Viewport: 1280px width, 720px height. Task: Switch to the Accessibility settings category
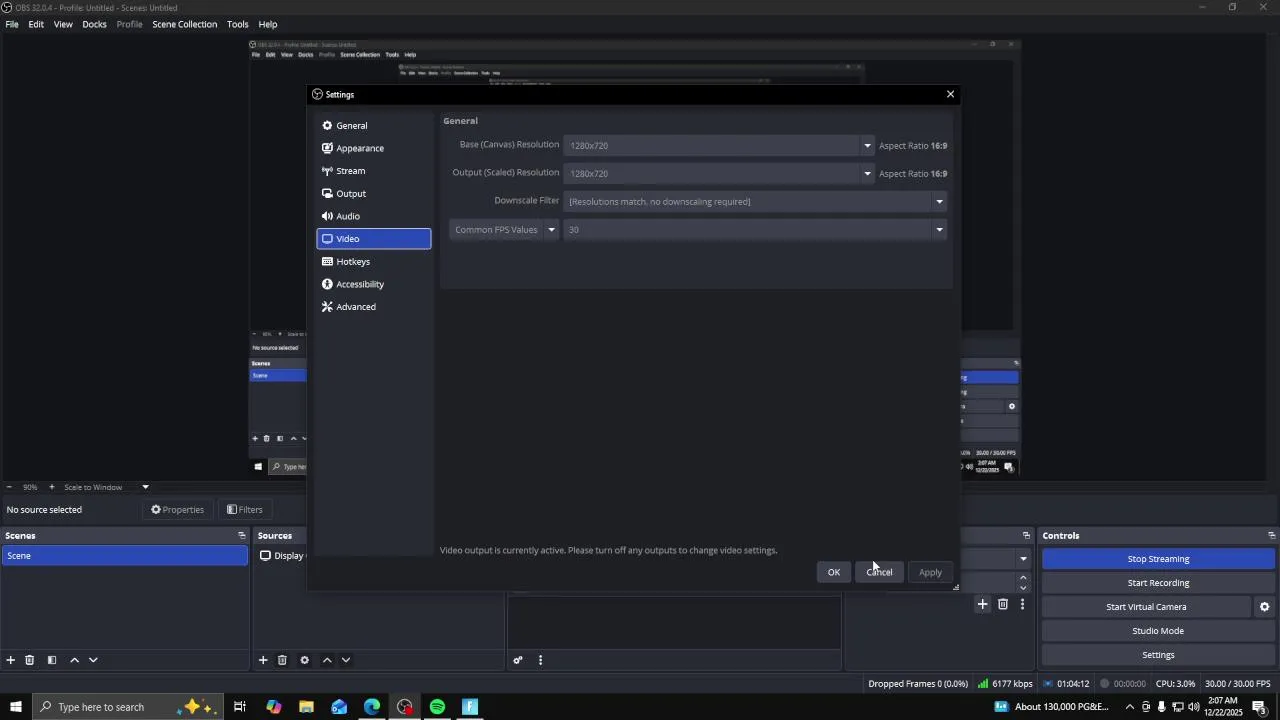click(374, 284)
